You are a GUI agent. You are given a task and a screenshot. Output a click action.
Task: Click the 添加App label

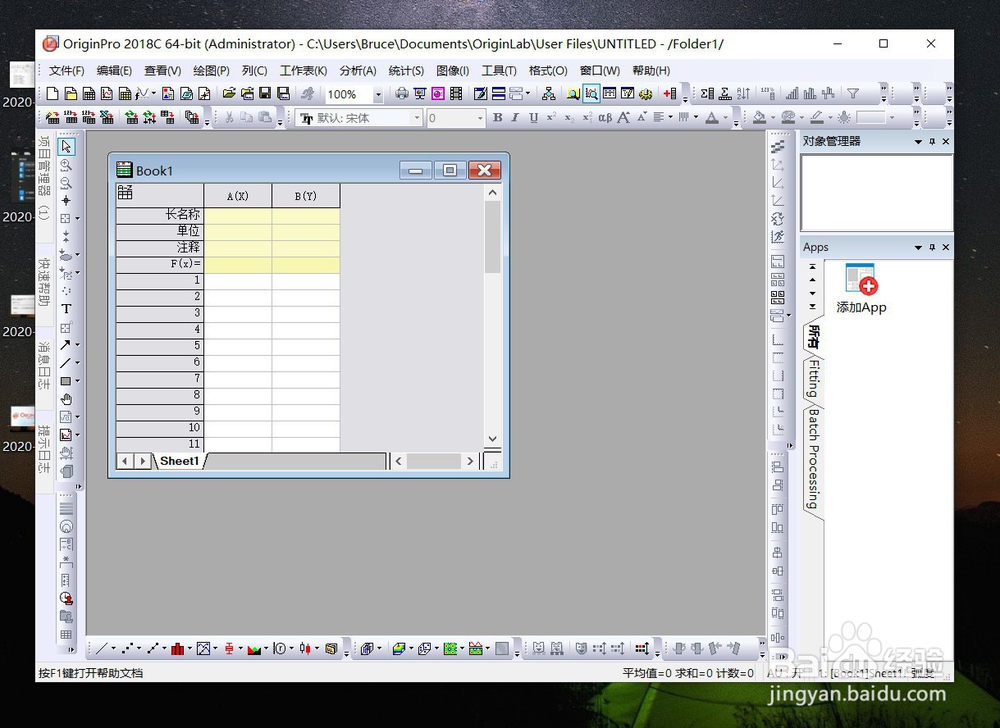pos(861,307)
